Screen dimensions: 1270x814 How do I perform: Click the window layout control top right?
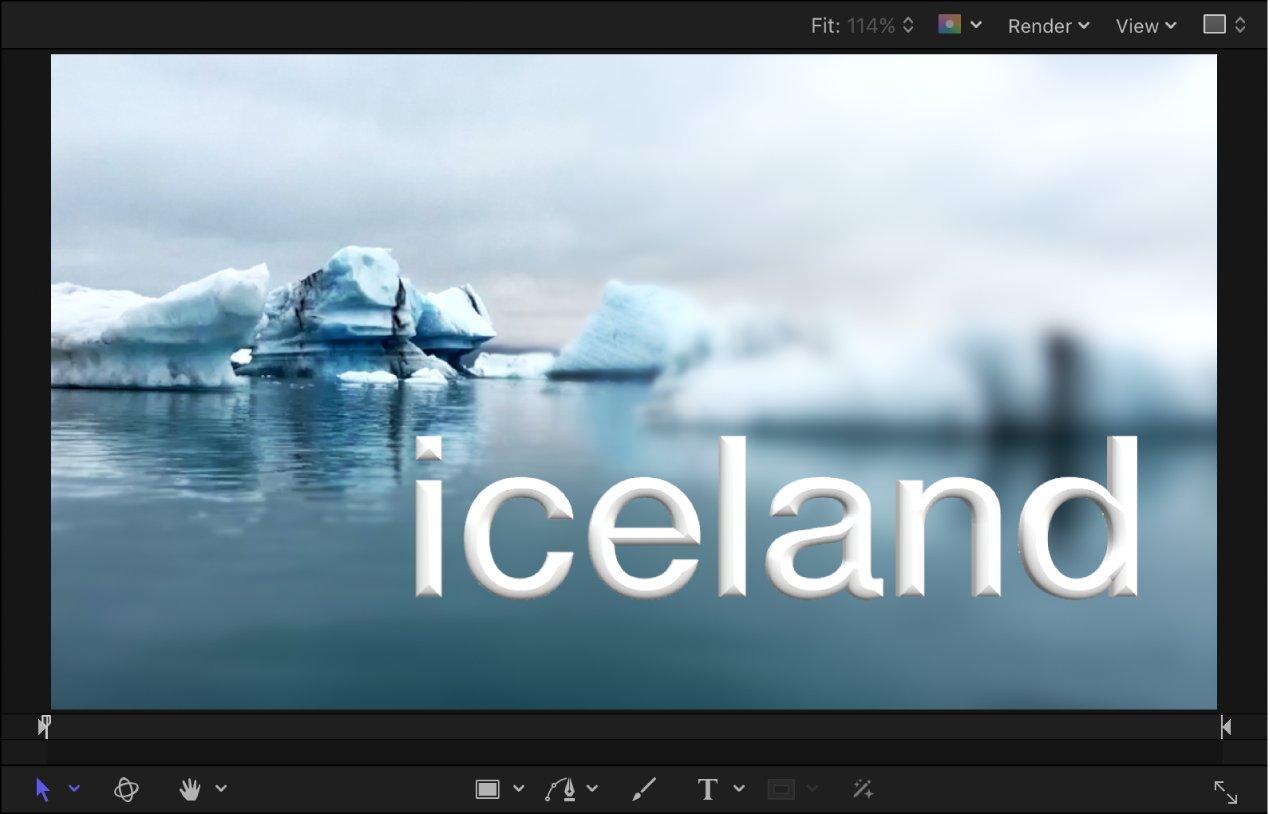click(x=1215, y=23)
